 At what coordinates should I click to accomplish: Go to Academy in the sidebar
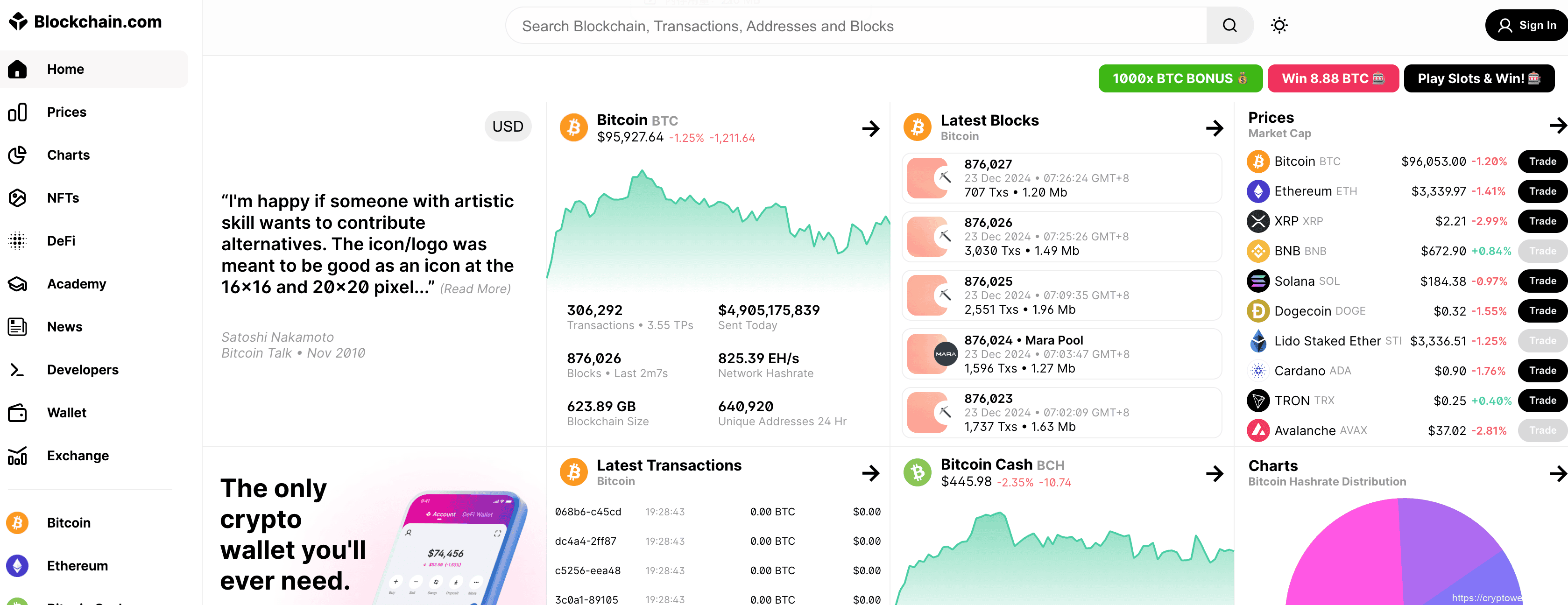76,284
